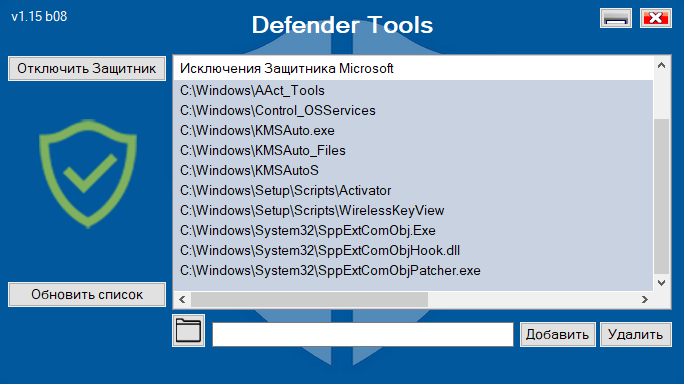Select System32\SppExtComObjPatcher.exe entry

click(x=413, y=271)
